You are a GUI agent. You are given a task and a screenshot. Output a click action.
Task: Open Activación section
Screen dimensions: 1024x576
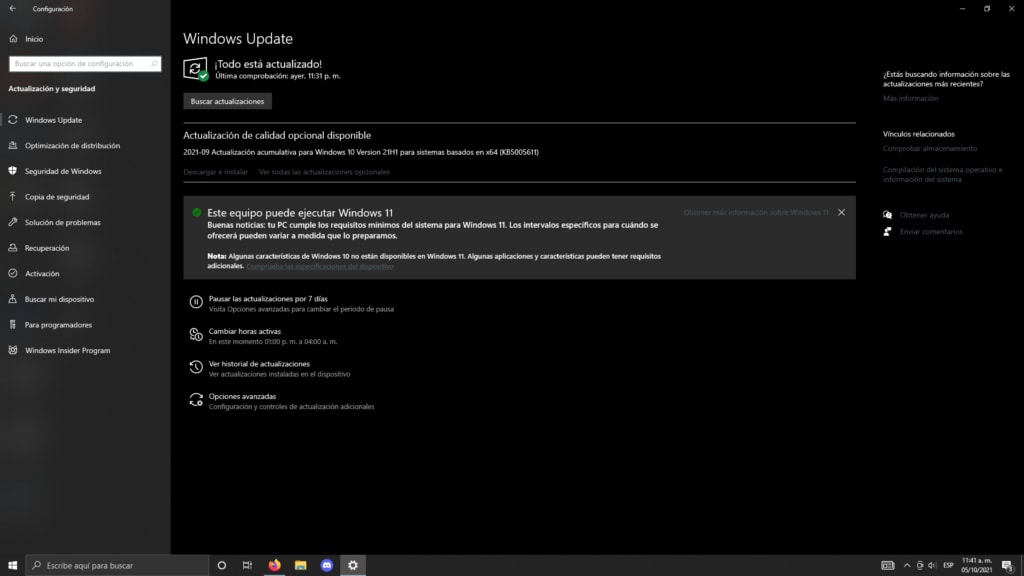[42, 274]
